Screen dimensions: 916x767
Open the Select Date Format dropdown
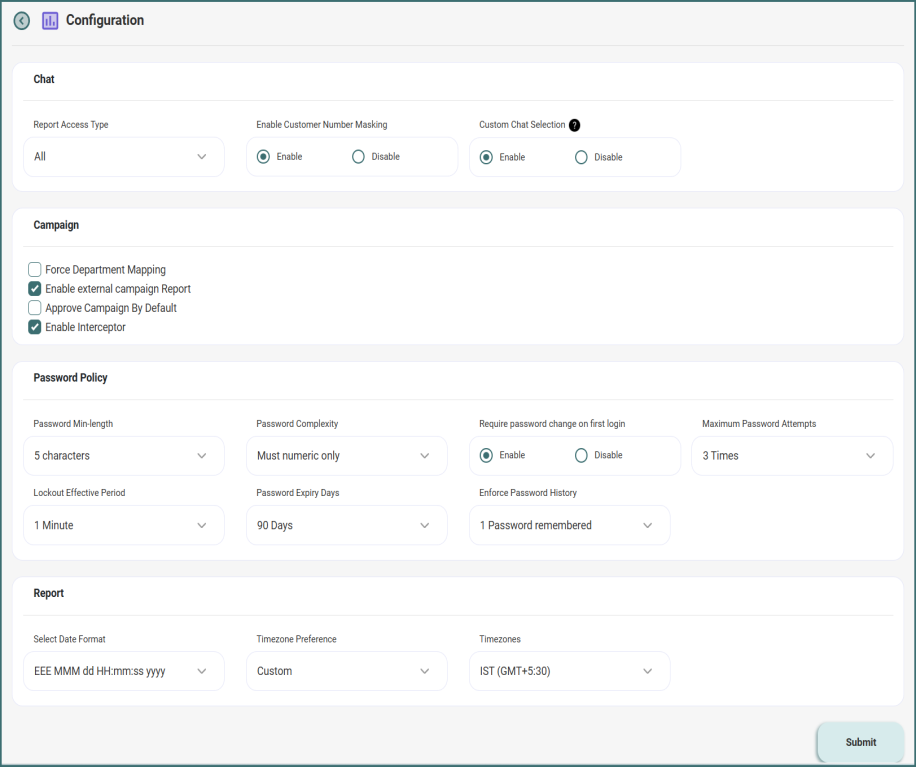pyautogui.click(x=124, y=671)
